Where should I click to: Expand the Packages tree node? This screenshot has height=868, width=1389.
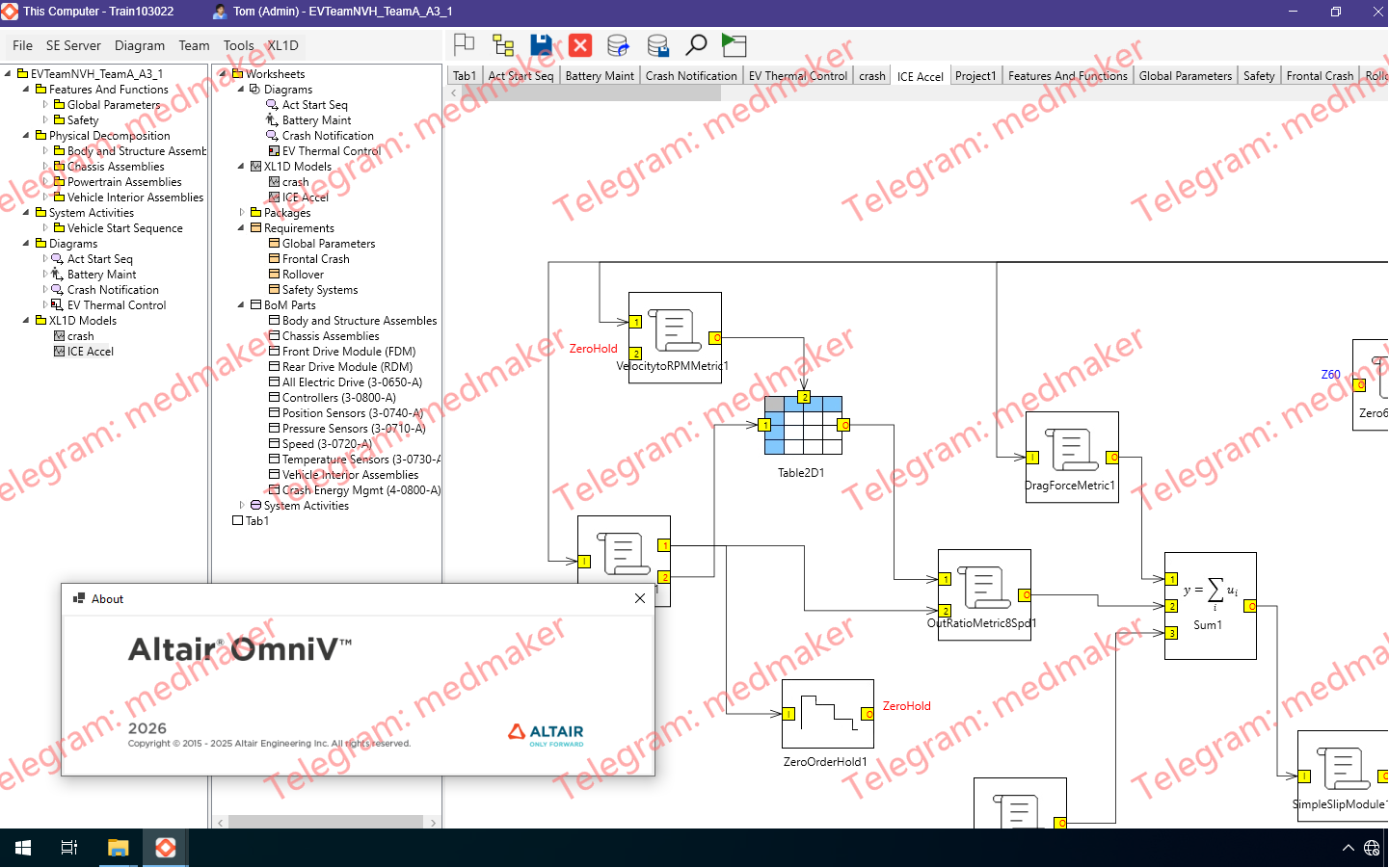[242, 213]
